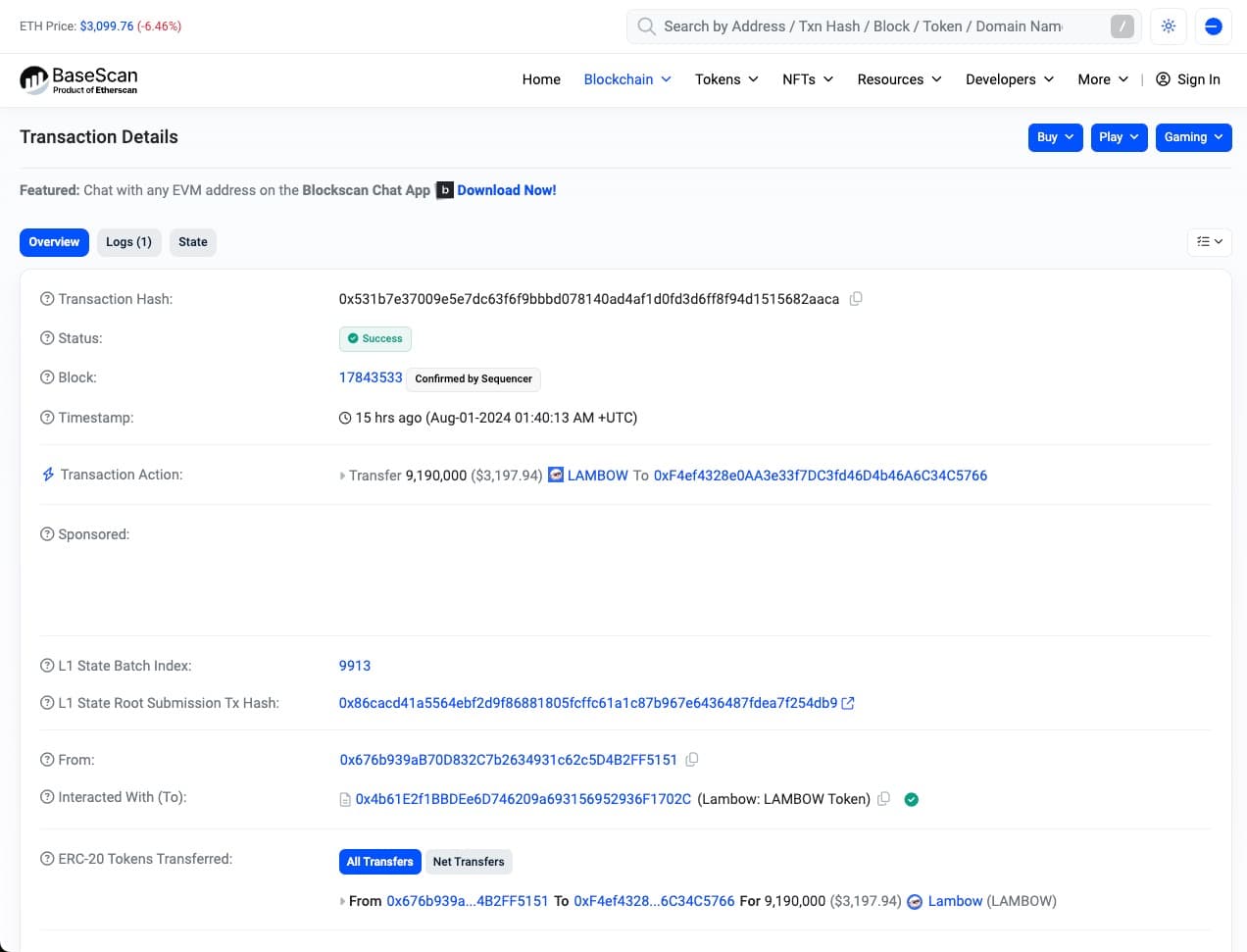Image resolution: width=1247 pixels, height=952 pixels.
Task: Open the Blockchain dropdown menu
Action: (x=627, y=79)
